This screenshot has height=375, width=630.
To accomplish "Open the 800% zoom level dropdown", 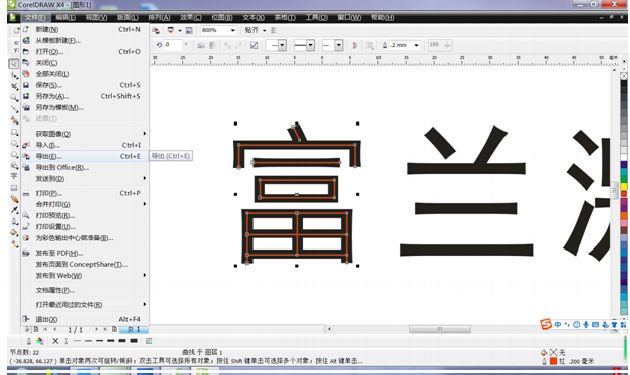I will click(232, 30).
